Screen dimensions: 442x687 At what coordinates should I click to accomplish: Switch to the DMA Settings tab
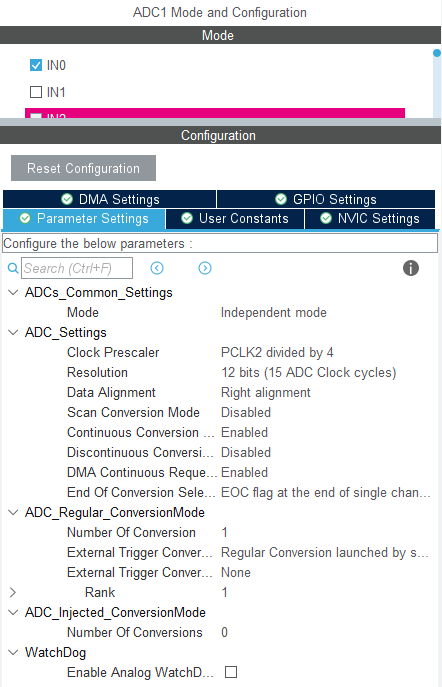(110, 199)
